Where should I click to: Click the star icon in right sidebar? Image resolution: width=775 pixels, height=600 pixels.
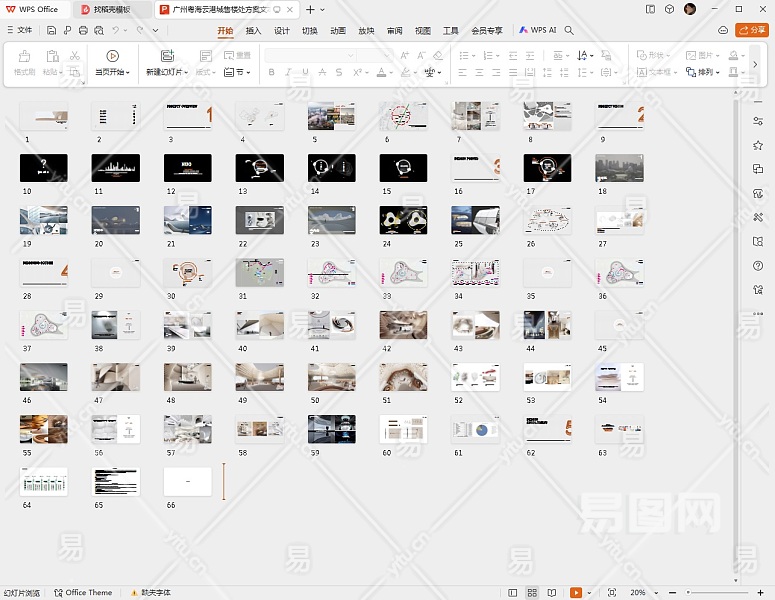point(758,145)
